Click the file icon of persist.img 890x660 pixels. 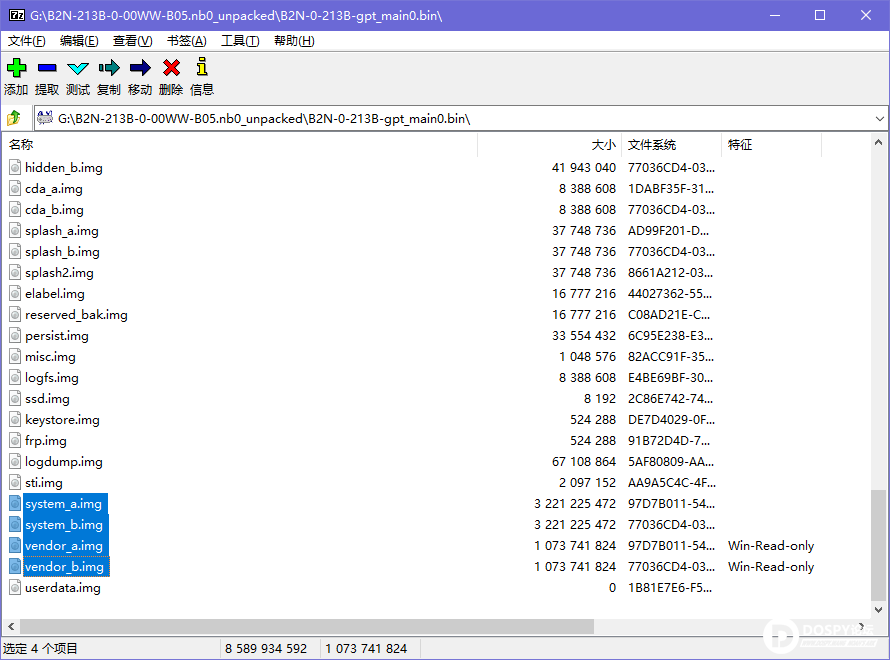tap(15, 335)
